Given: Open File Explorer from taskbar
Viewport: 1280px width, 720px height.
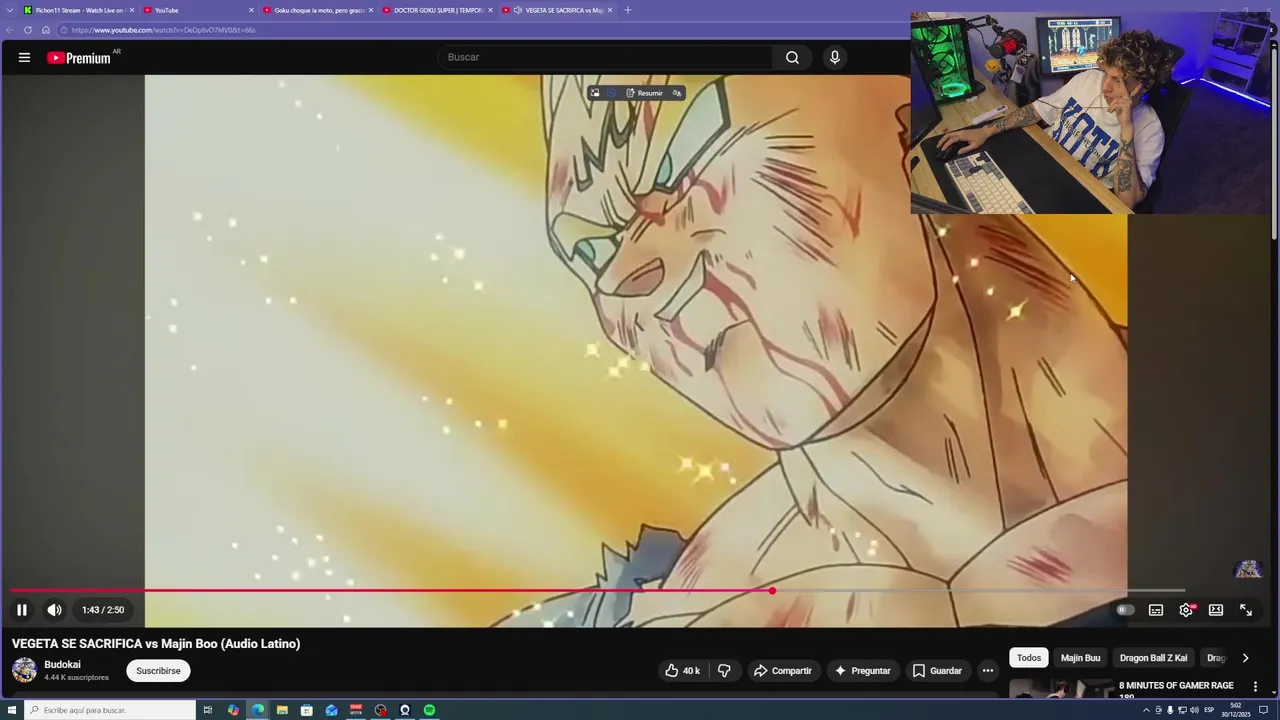Looking at the screenshot, I should tap(282, 710).
